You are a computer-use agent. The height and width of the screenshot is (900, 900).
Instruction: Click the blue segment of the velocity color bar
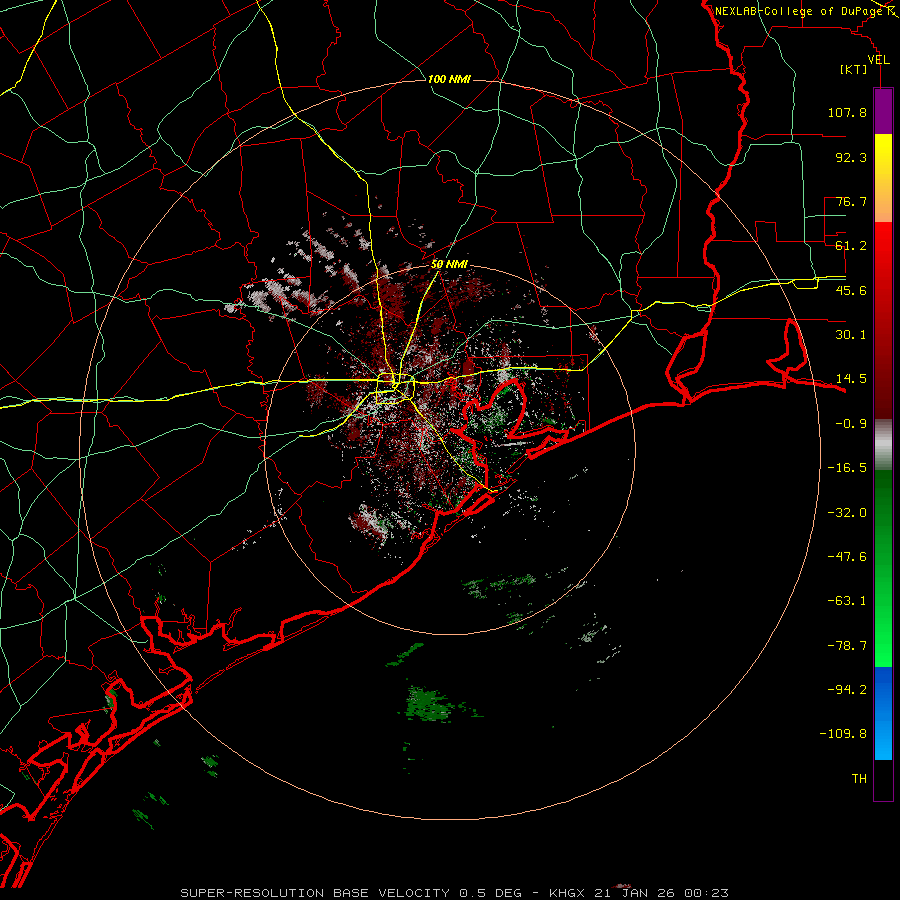click(x=883, y=713)
